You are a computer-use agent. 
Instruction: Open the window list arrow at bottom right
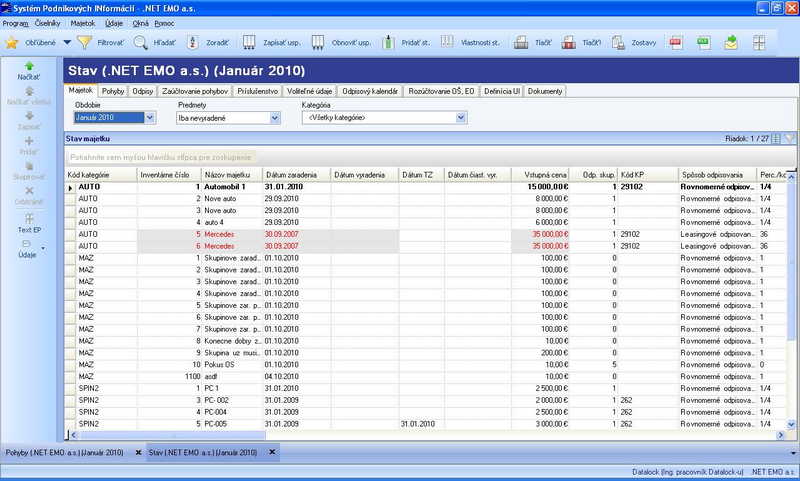pos(793,453)
